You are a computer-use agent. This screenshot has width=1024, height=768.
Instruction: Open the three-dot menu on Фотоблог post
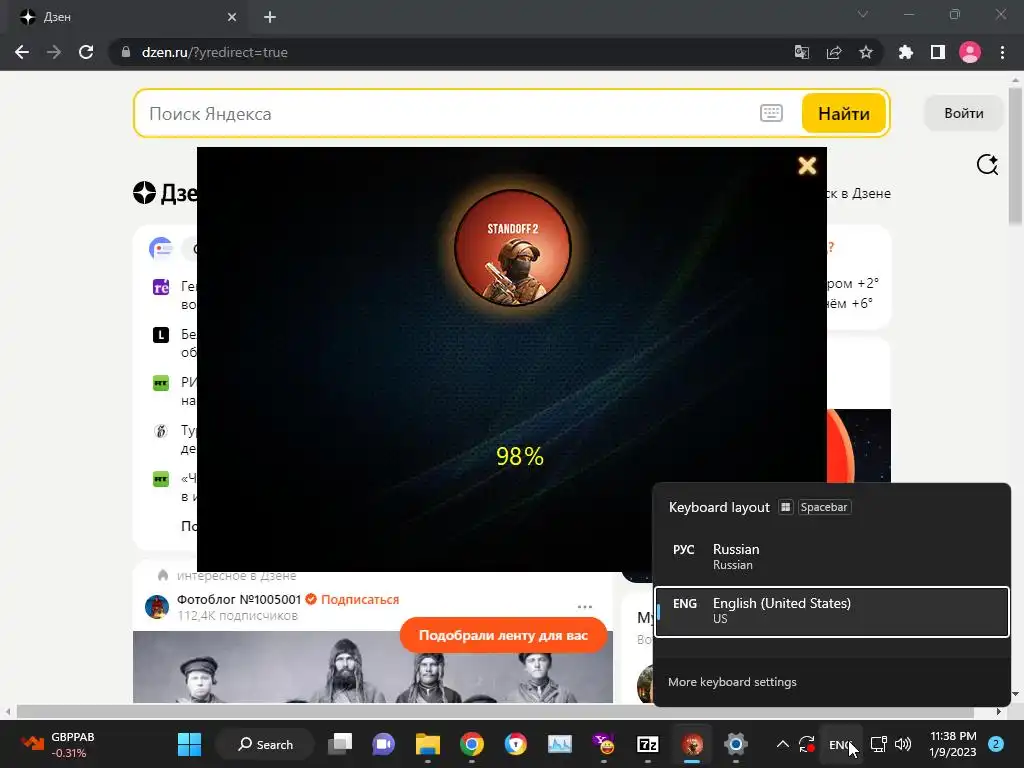pyautogui.click(x=584, y=607)
